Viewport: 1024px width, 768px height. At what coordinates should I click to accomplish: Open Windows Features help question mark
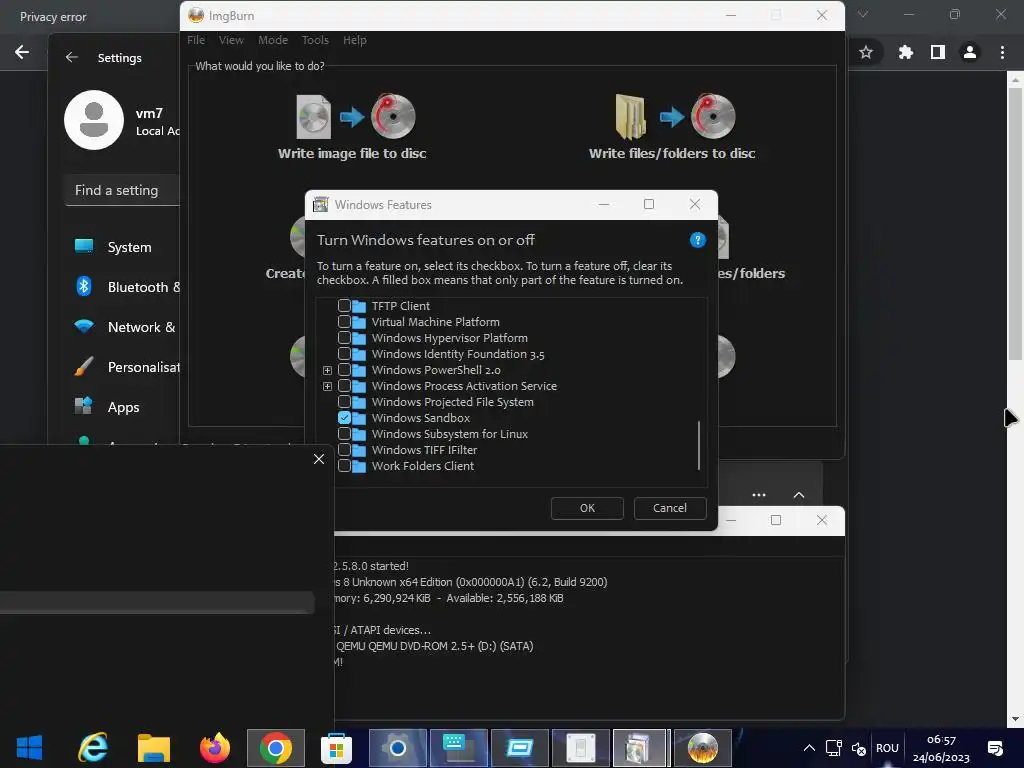point(697,240)
